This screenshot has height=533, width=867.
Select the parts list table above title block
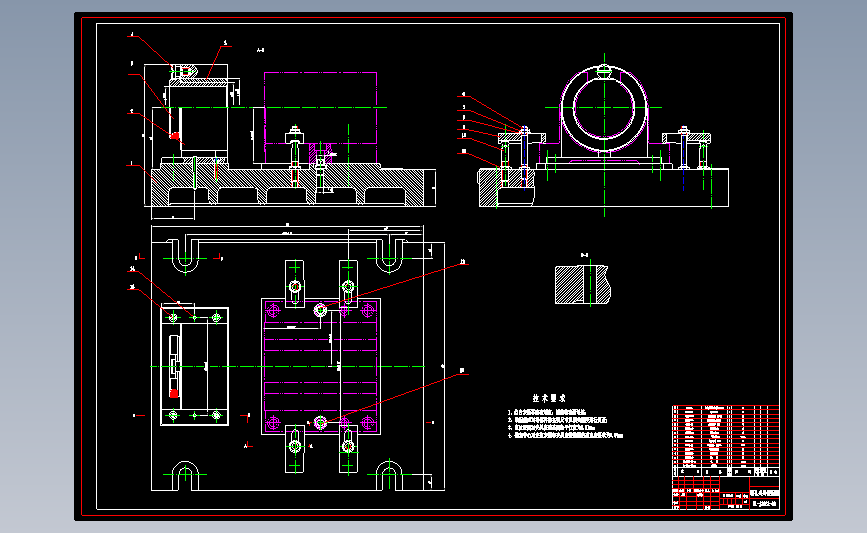click(725, 441)
